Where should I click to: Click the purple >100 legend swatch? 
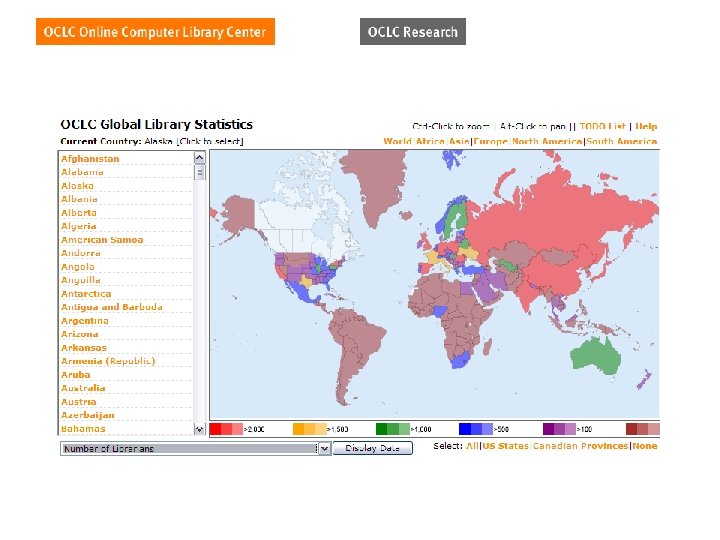coord(559,429)
